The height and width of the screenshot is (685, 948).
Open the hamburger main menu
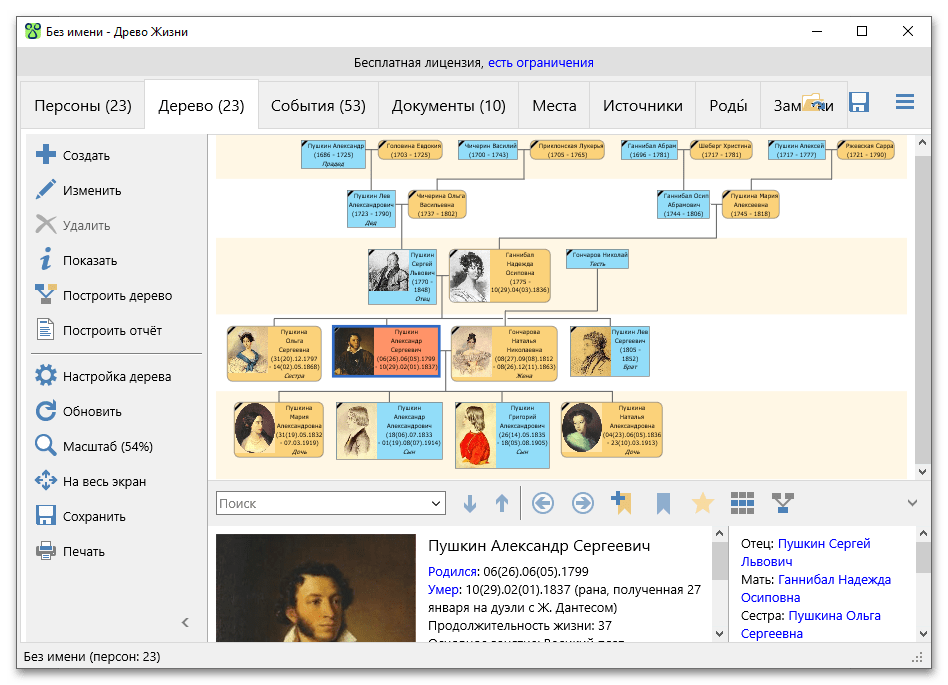905,103
